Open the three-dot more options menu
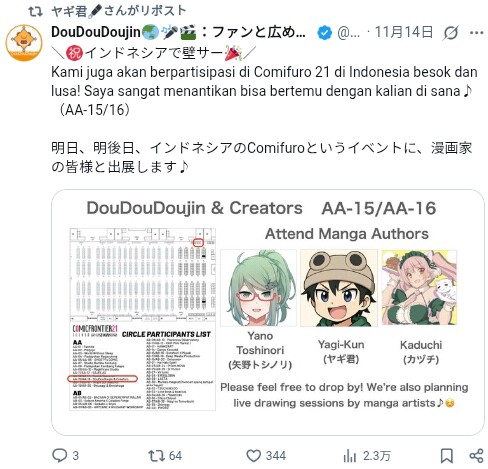 pyautogui.click(x=476, y=33)
